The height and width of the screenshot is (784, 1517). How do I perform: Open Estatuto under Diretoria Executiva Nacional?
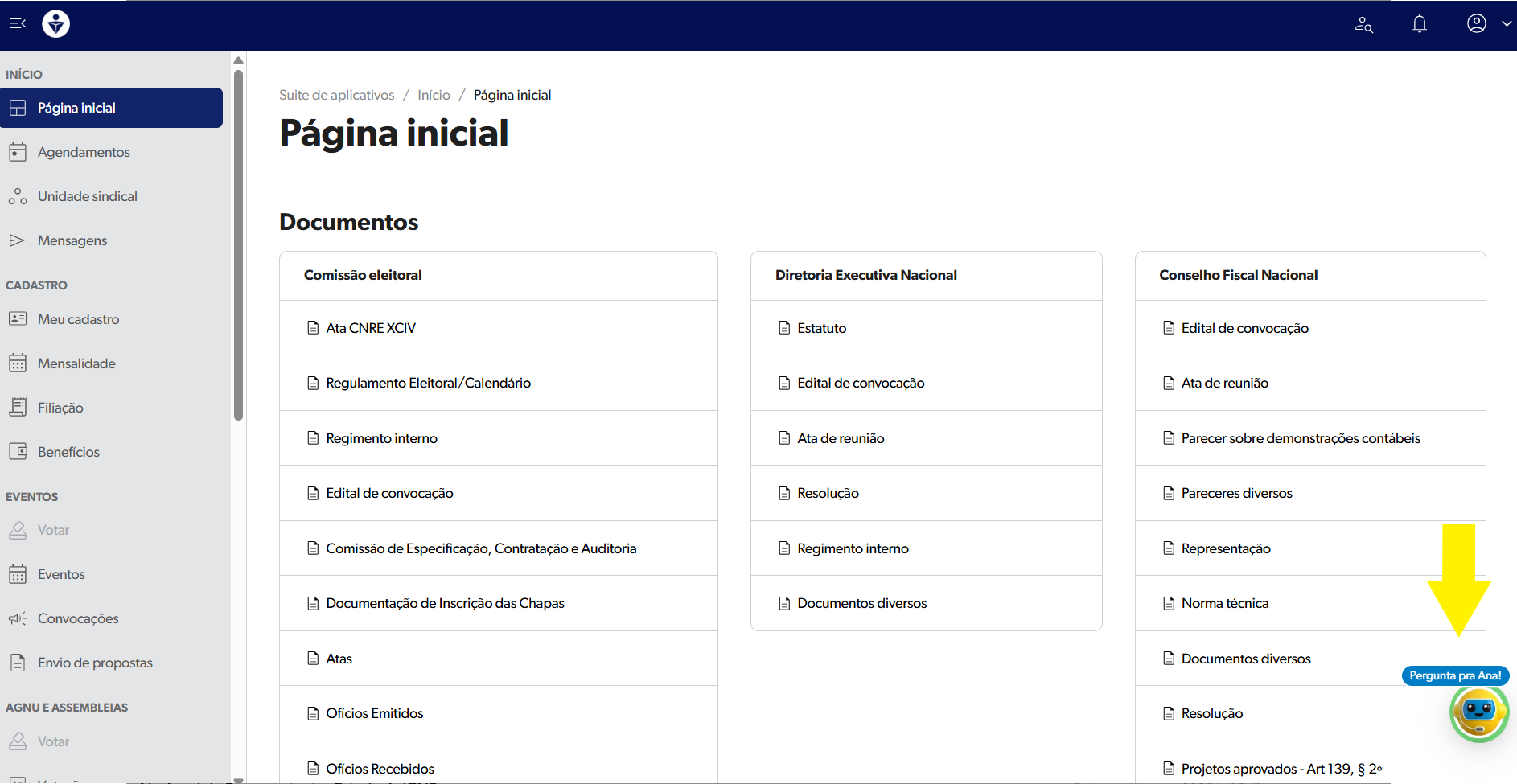click(x=821, y=328)
